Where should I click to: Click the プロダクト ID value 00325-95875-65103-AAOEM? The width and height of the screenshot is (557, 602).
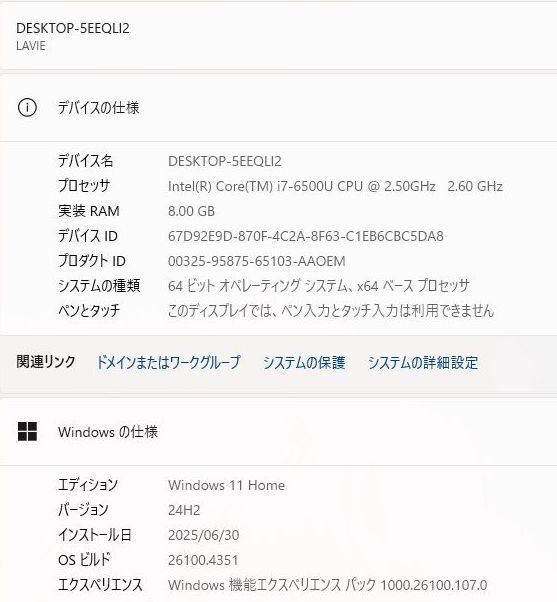coord(256,261)
